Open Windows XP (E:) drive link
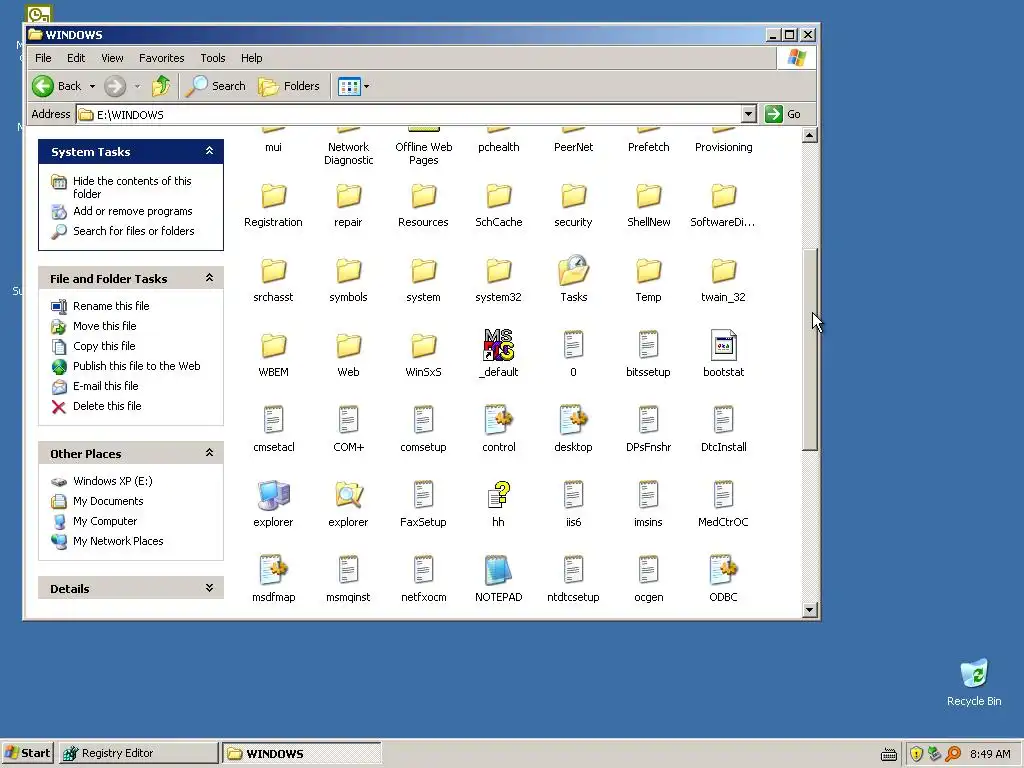 [x=112, y=481]
